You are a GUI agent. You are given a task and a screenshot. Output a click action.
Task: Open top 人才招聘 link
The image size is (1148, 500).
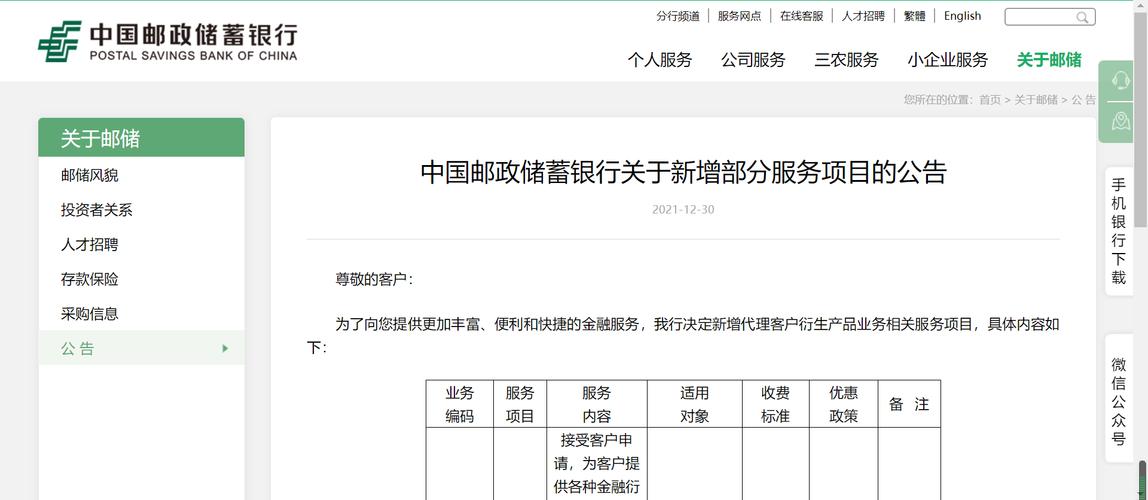863,16
